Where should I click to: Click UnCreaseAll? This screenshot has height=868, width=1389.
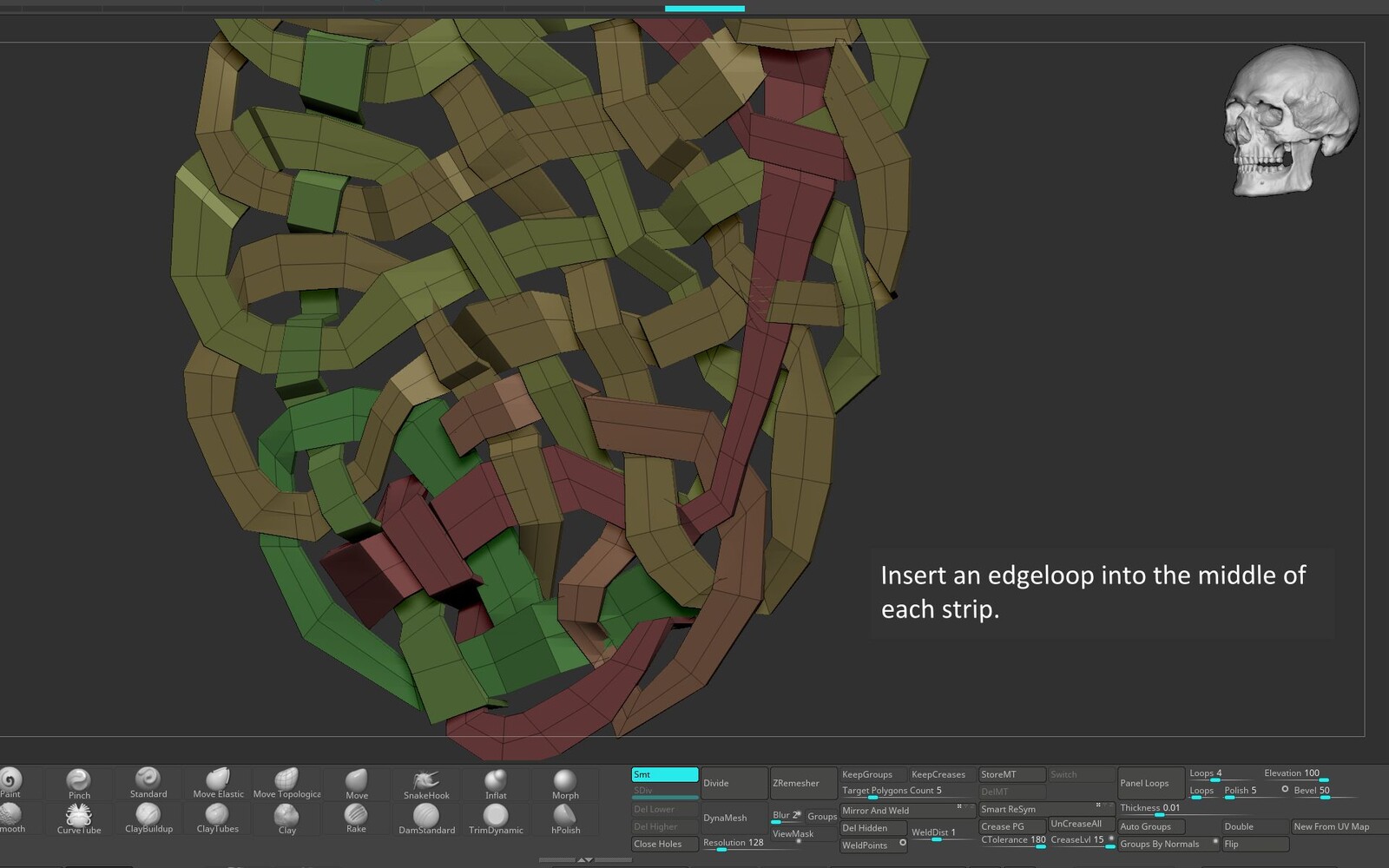[x=1081, y=824]
